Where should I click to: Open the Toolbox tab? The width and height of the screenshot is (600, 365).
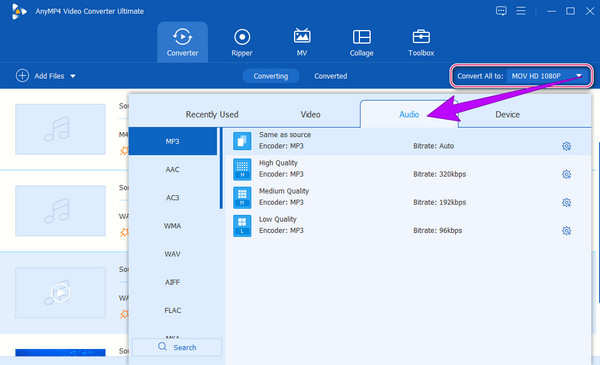click(x=421, y=42)
